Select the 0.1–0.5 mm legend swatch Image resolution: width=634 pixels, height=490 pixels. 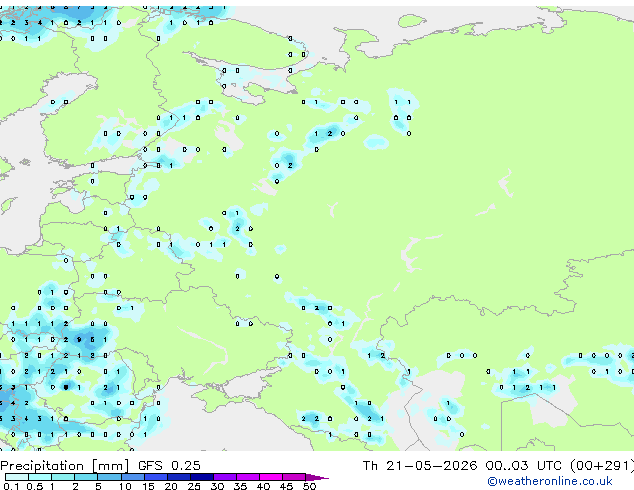(x=17, y=477)
